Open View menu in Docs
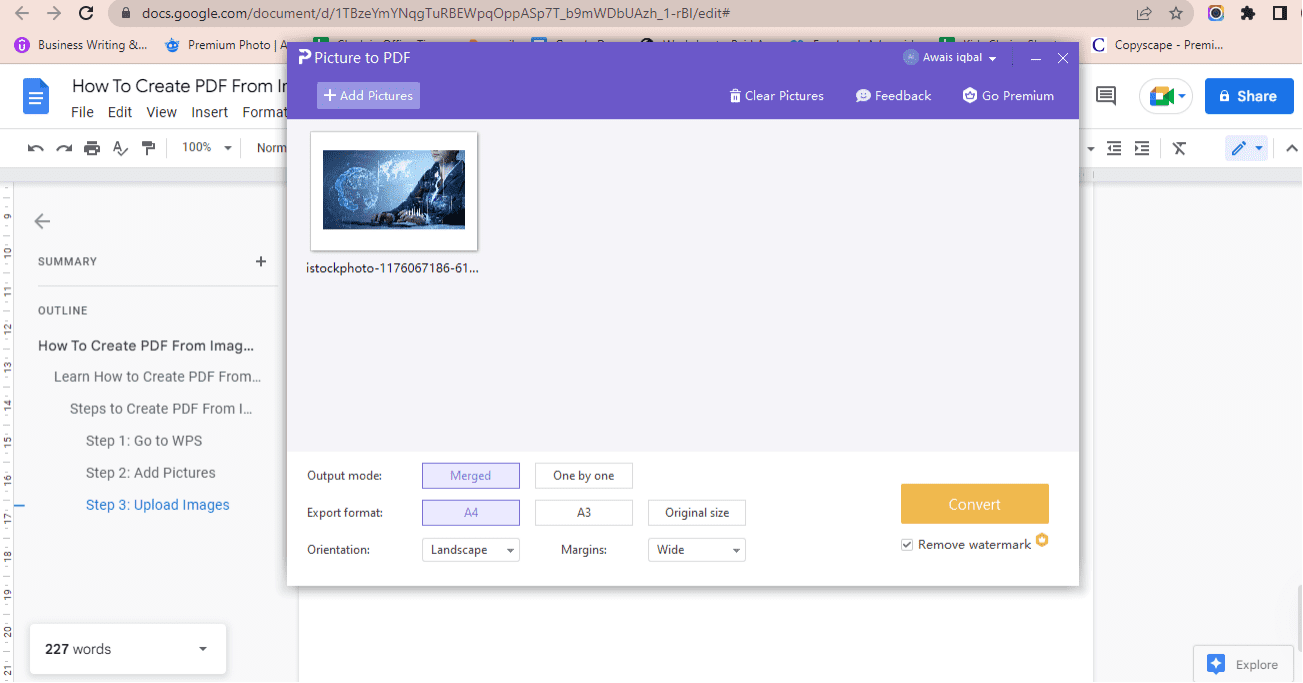 161,112
